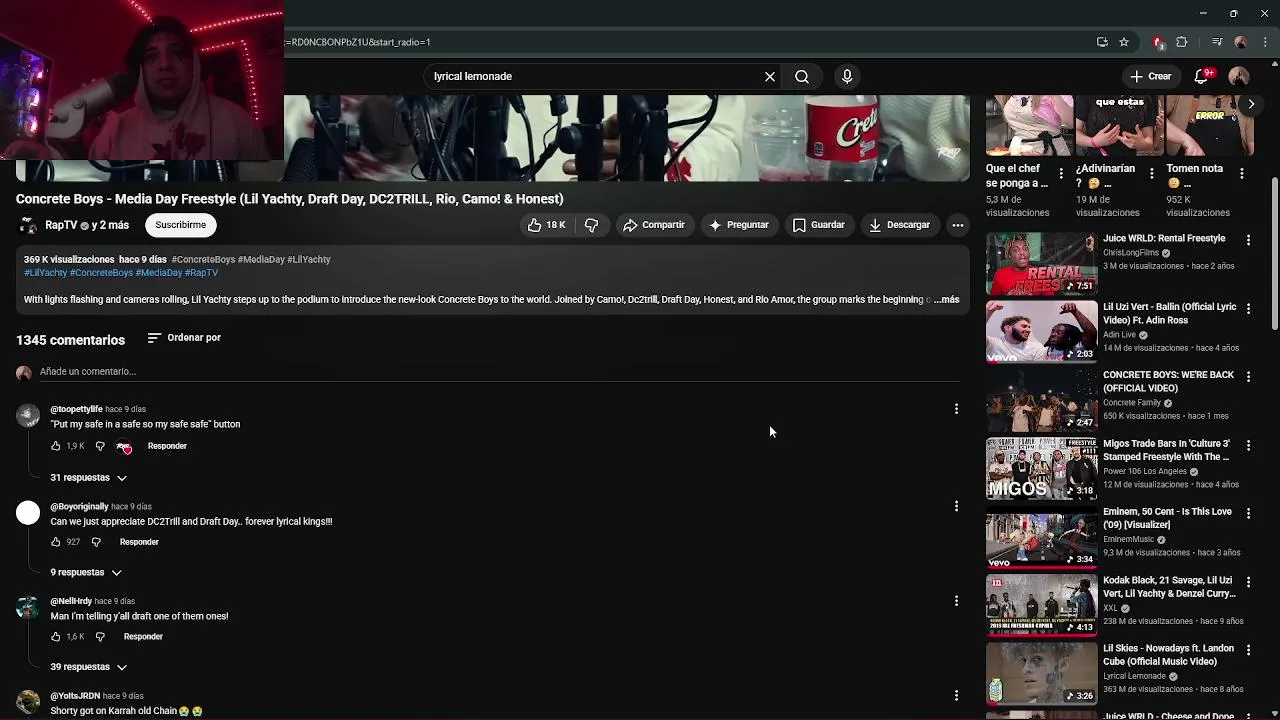The height and width of the screenshot is (720, 1280).
Task: Open the MIGOS freestyle thumbnail
Action: click(1041, 469)
